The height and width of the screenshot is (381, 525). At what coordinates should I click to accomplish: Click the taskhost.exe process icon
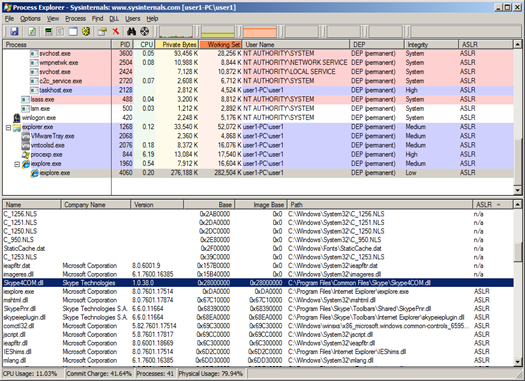[x=34, y=90]
